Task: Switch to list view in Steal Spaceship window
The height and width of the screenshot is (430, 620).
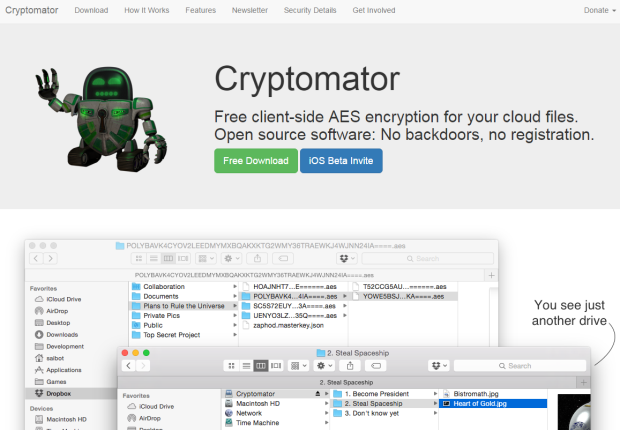Action: 246,366
